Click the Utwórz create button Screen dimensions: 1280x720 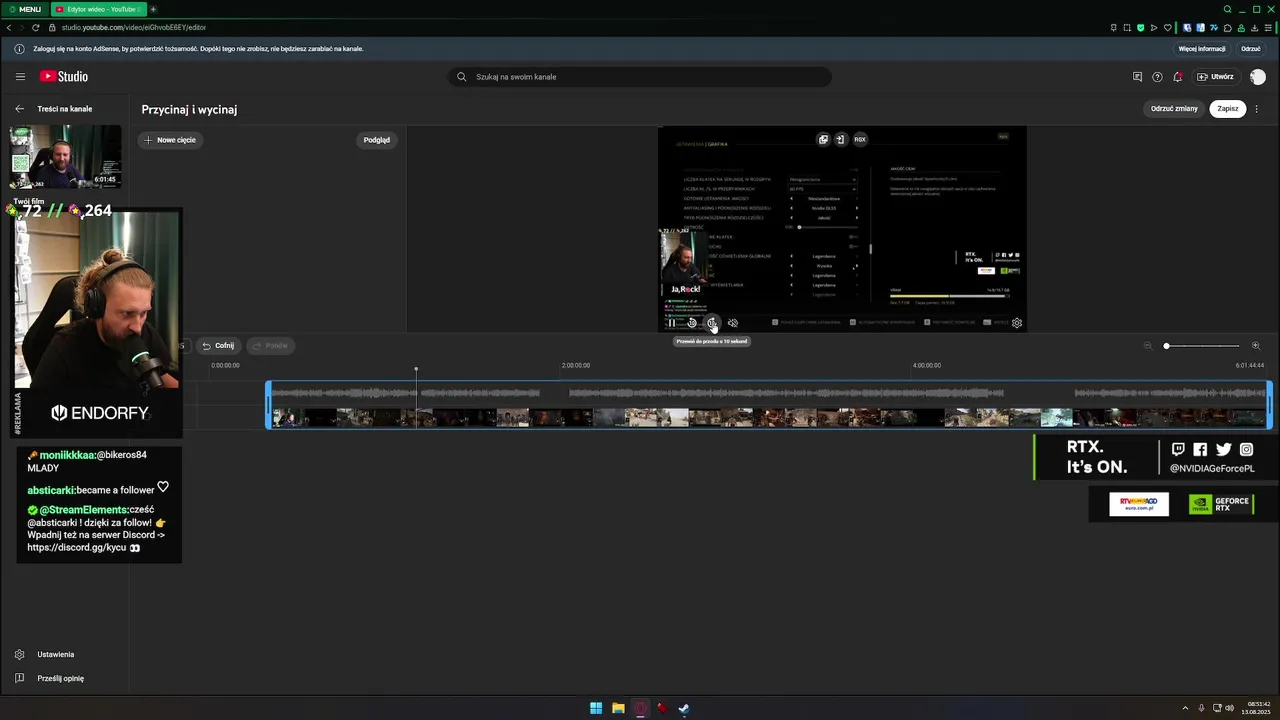point(1215,77)
